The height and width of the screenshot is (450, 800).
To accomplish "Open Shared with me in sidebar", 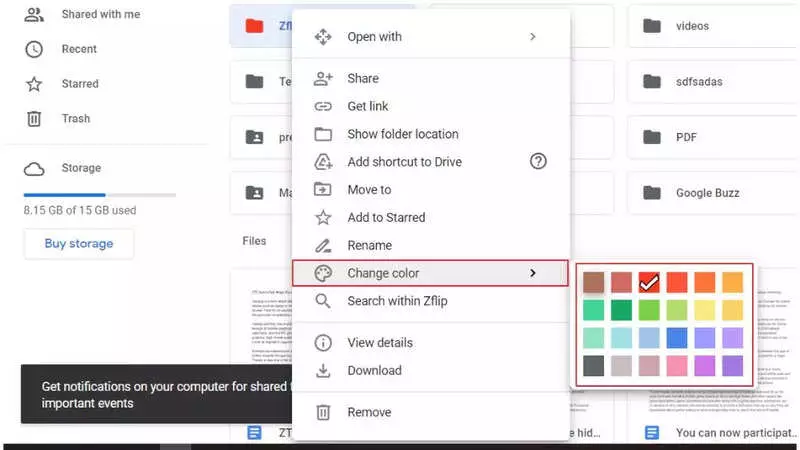I will pyautogui.click(x=101, y=14).
